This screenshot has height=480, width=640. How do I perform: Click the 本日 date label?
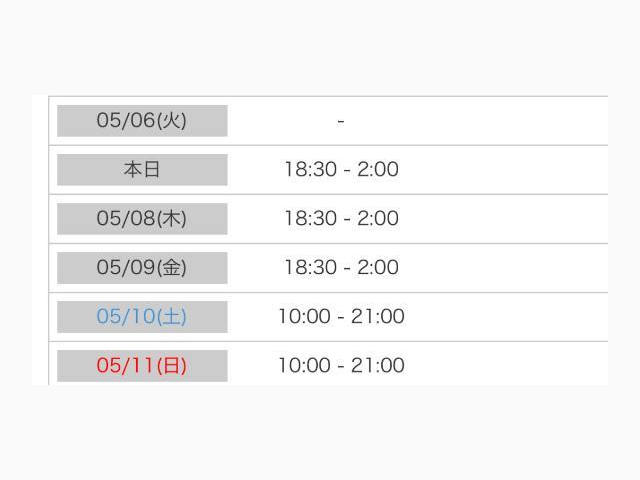(x=142, y=170)
